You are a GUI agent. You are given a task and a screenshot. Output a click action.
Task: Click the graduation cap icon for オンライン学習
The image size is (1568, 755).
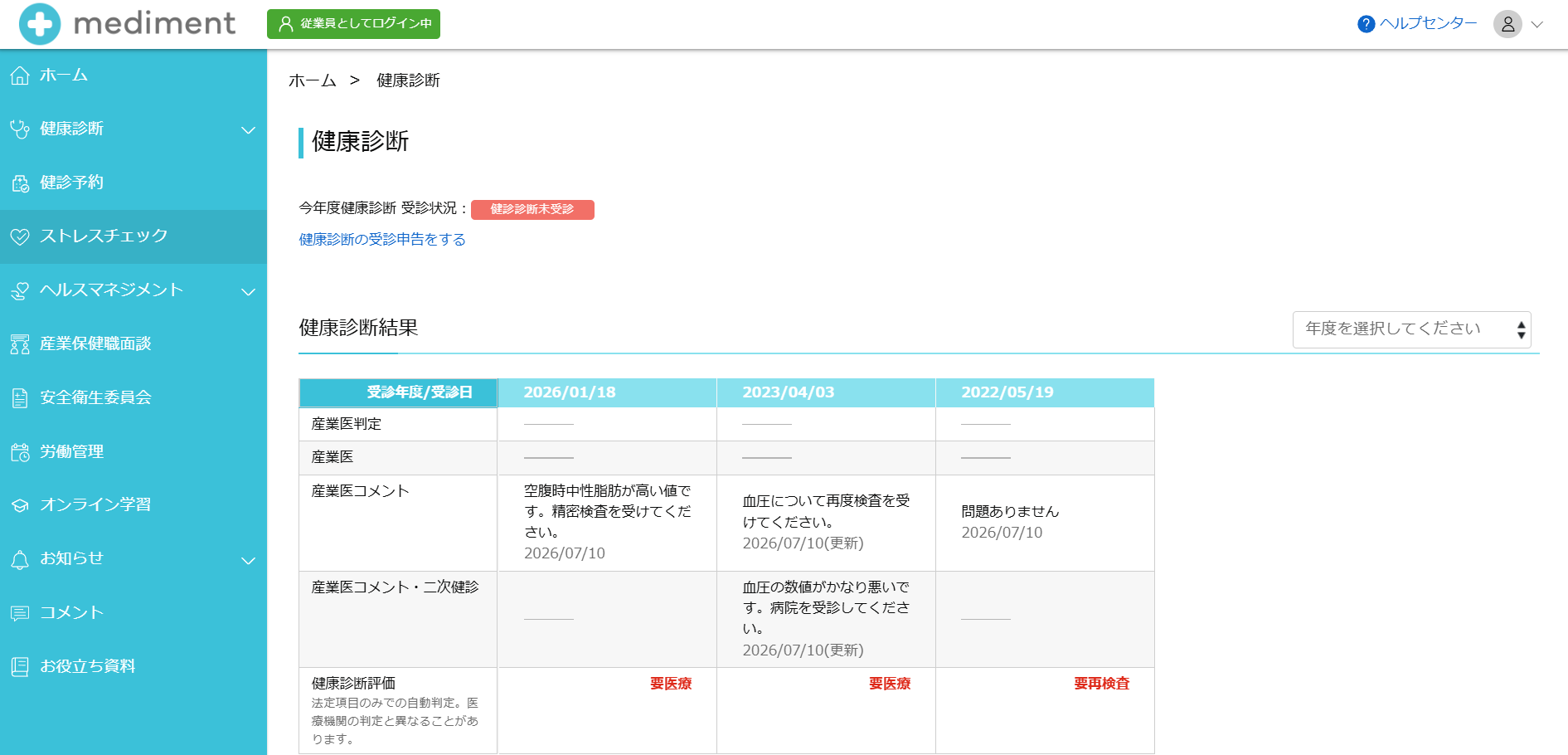pyautogui.click(x=20, y=505)
